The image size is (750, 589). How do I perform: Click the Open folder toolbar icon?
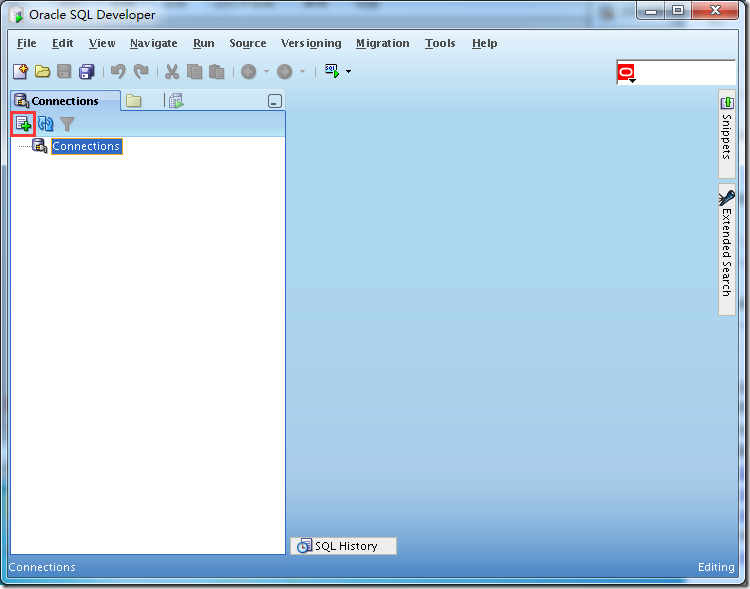click(x=43, y=72)
